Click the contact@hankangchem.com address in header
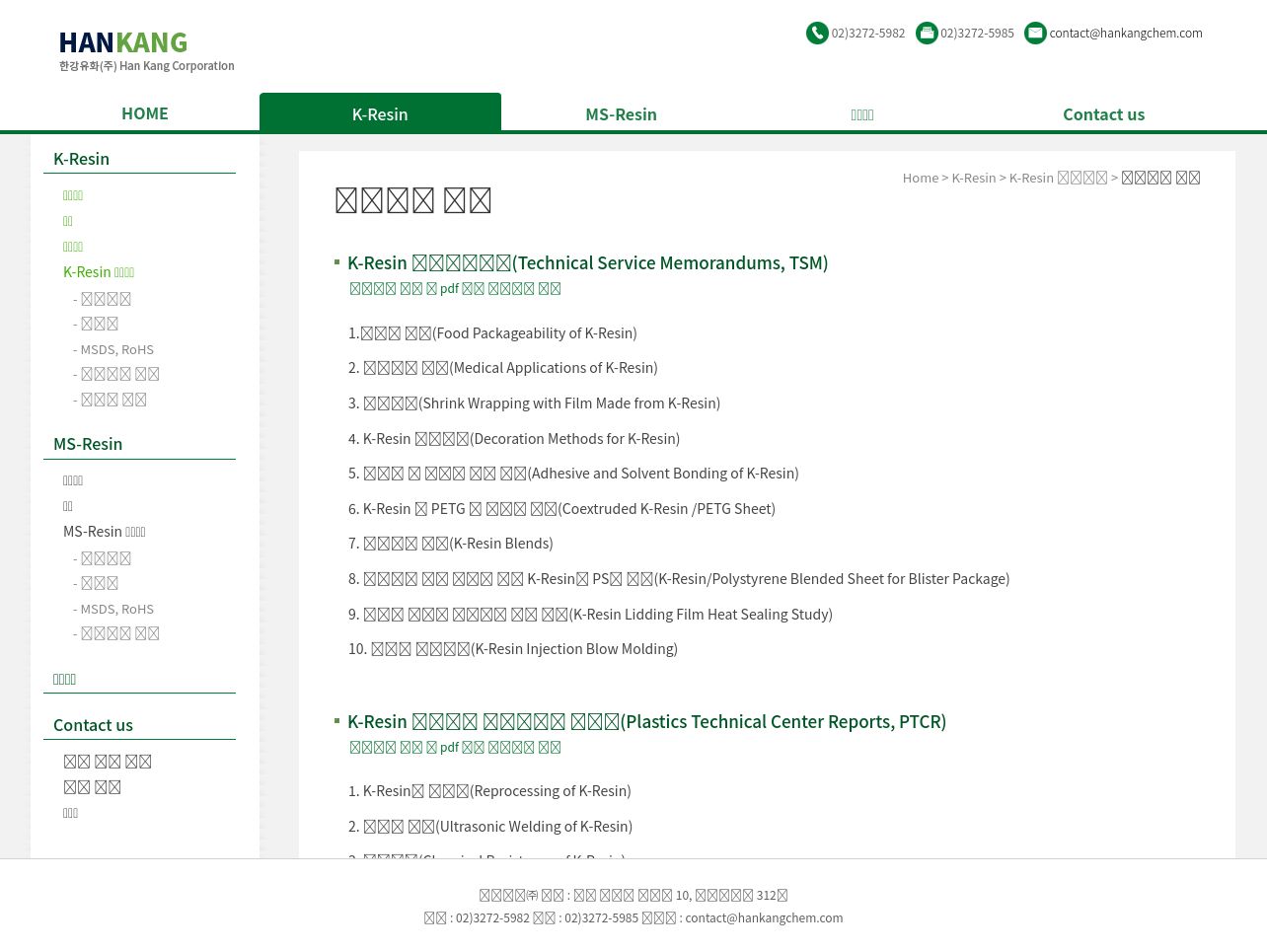Viewport: 1267px width, 952px height. coord(1126,34)
